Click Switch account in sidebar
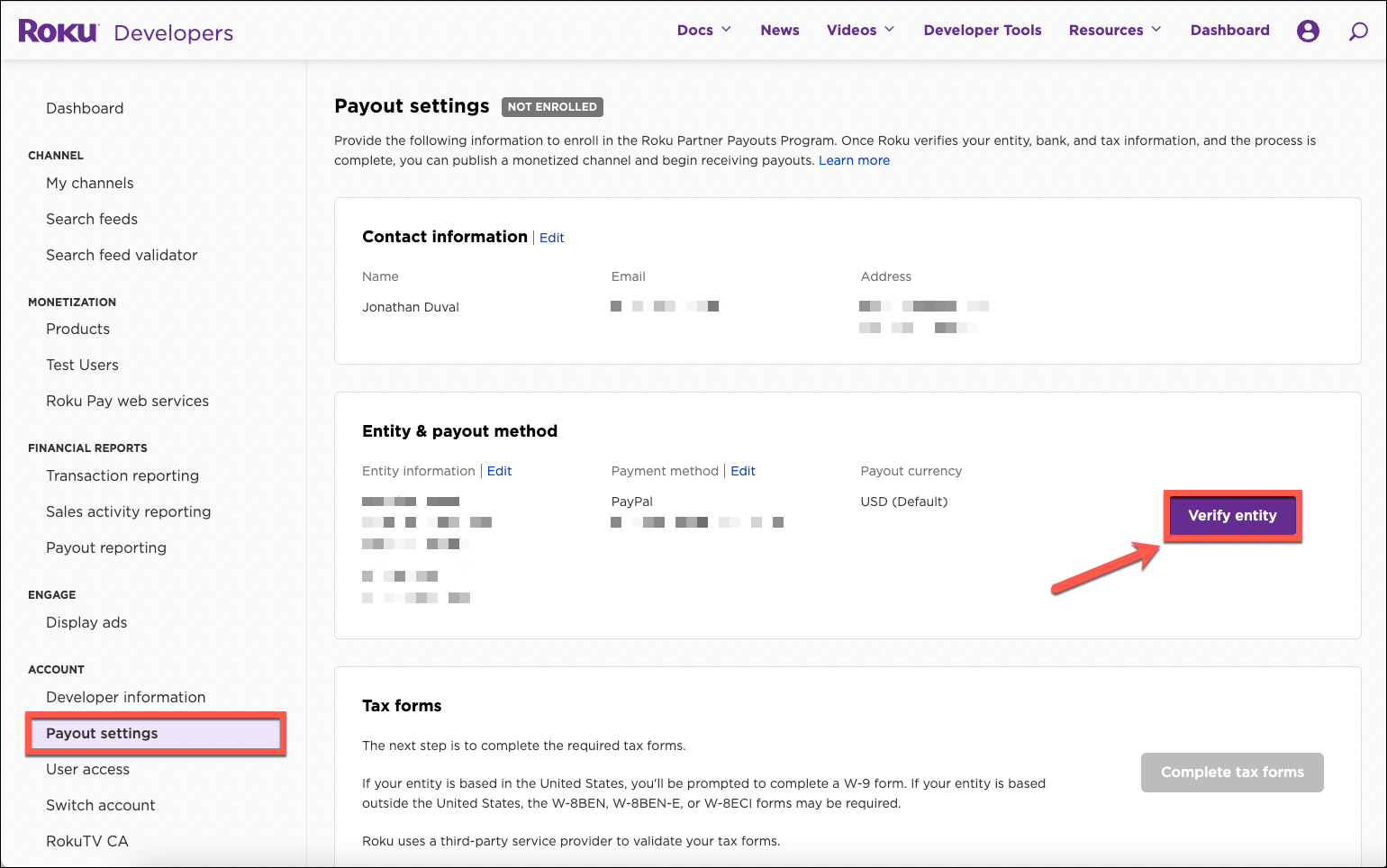 click(x=101, y=805)
